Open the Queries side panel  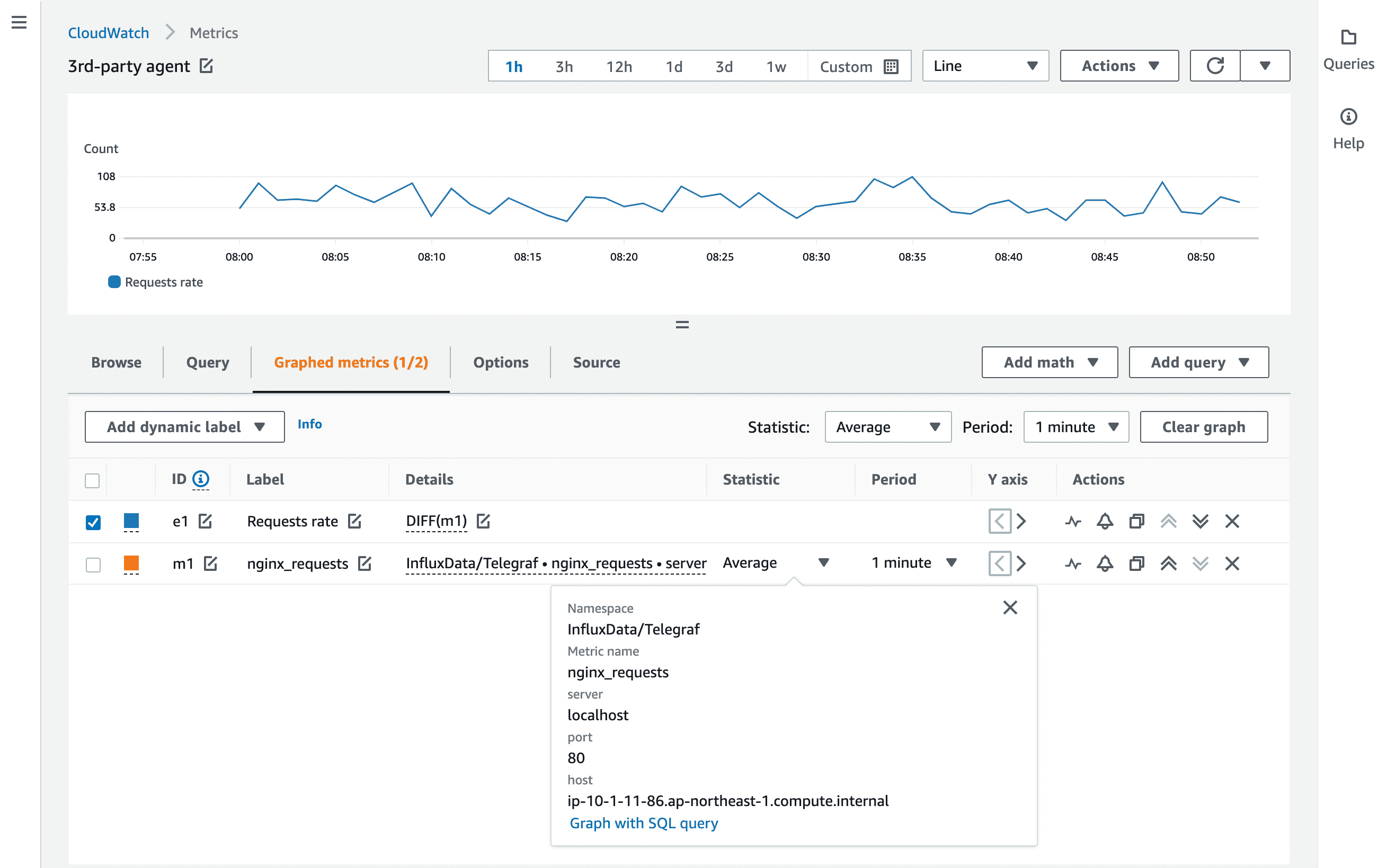1348,50
